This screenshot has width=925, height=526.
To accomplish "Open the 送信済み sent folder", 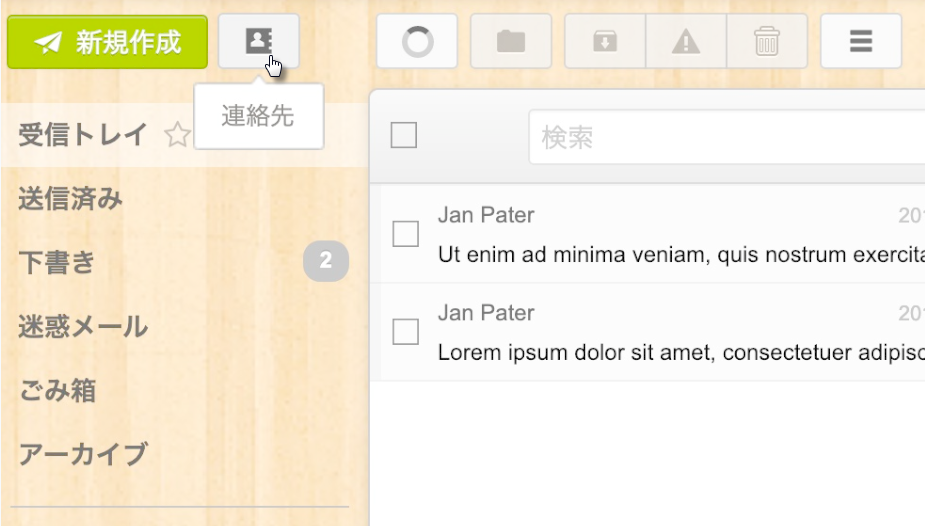I will 71,198.
